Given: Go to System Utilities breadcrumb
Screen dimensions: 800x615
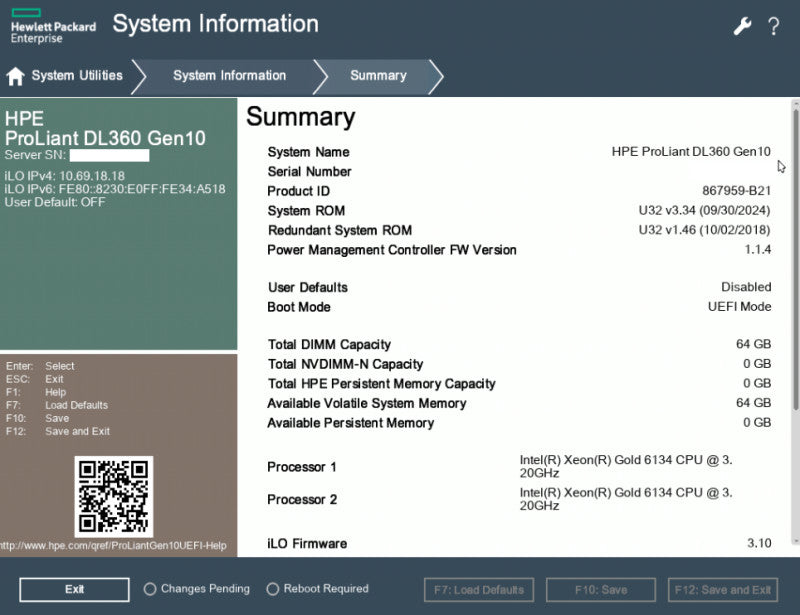Looking at the screenshot, I should [77, 76].
